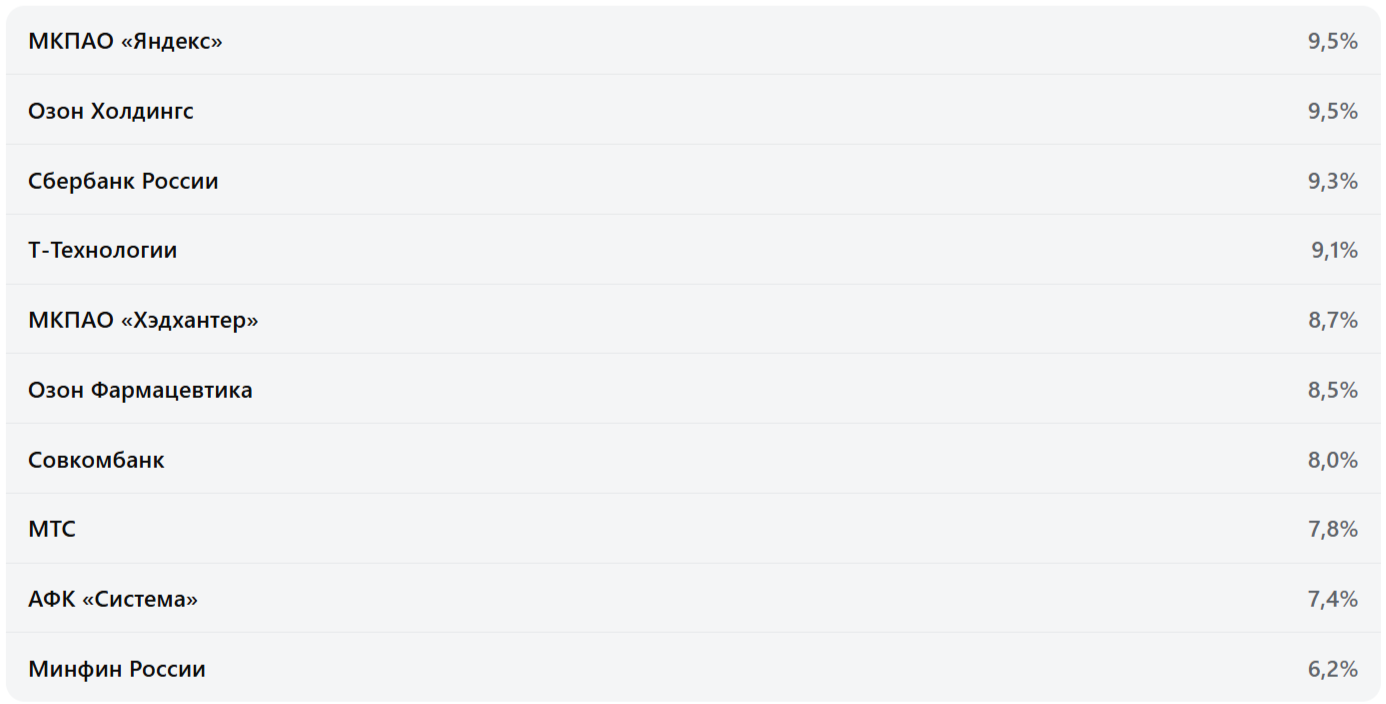Image resolution: width=1386 pixels, height=704 pixels.
Task: Select the Озон Холдингс row label
Action: [x=111, y=111]
